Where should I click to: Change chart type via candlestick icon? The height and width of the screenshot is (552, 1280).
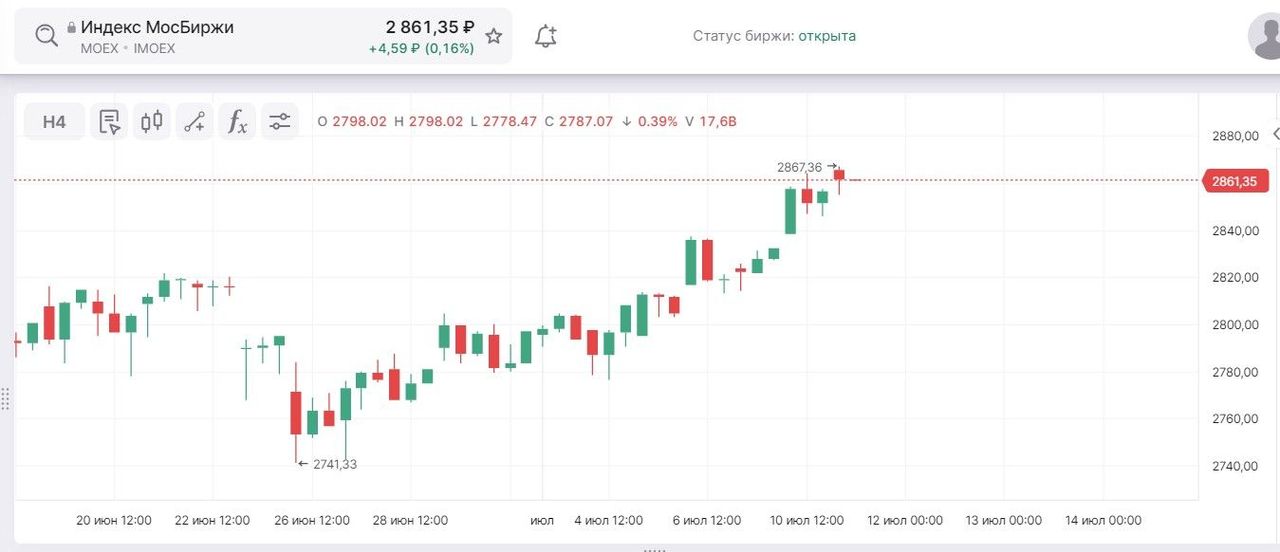[151, 122]
